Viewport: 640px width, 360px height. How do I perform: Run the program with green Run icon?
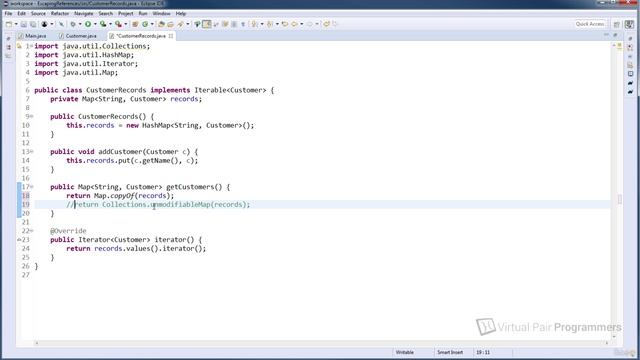tap(88, 24)
